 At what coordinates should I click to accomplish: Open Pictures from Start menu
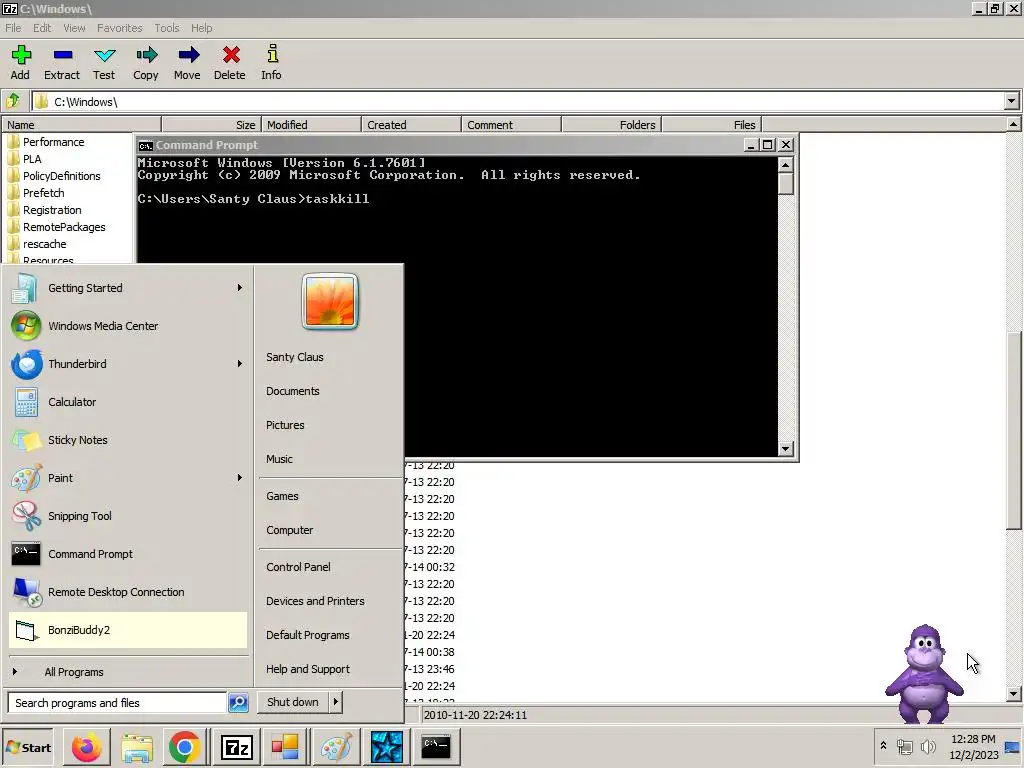[285, 425]
